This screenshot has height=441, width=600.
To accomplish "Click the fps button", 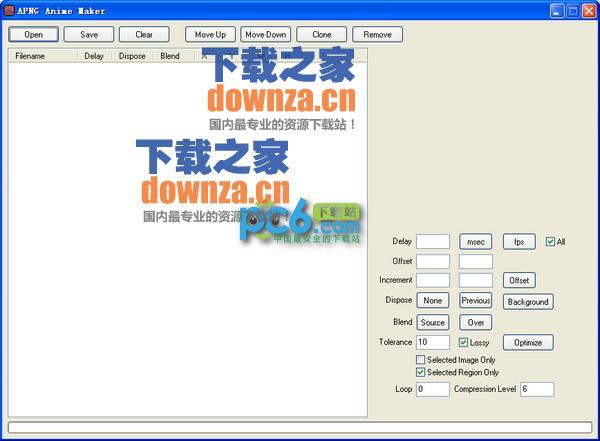I will pyautogui.click(x=519, y=242).
